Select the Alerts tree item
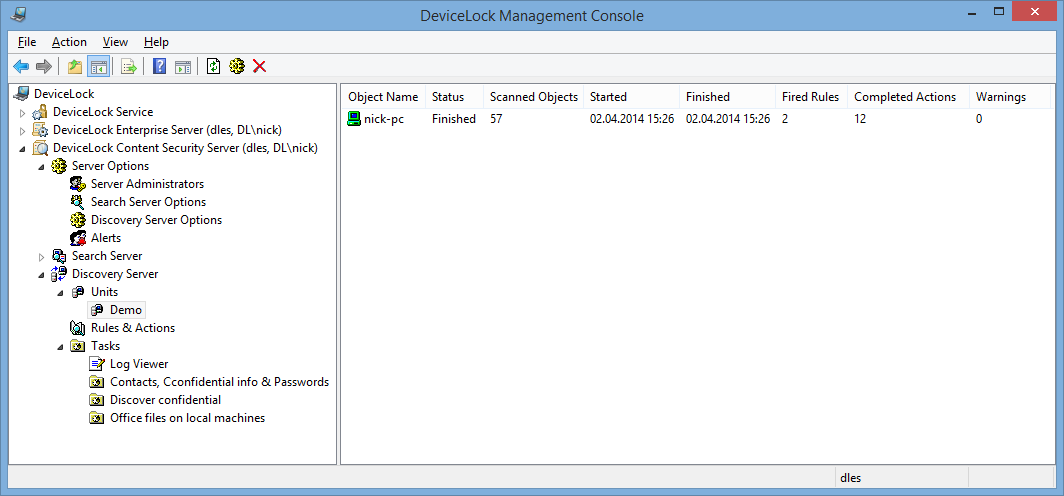 click(x=106, y=238)
